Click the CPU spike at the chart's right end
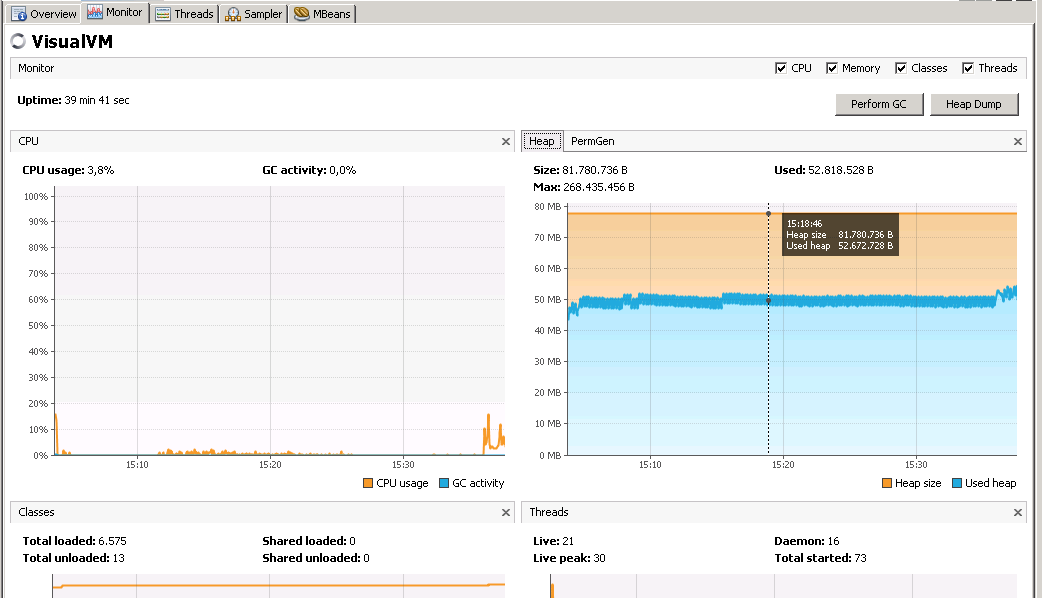The height and width of the screenshot is (598, 1042). coord(493,435)
